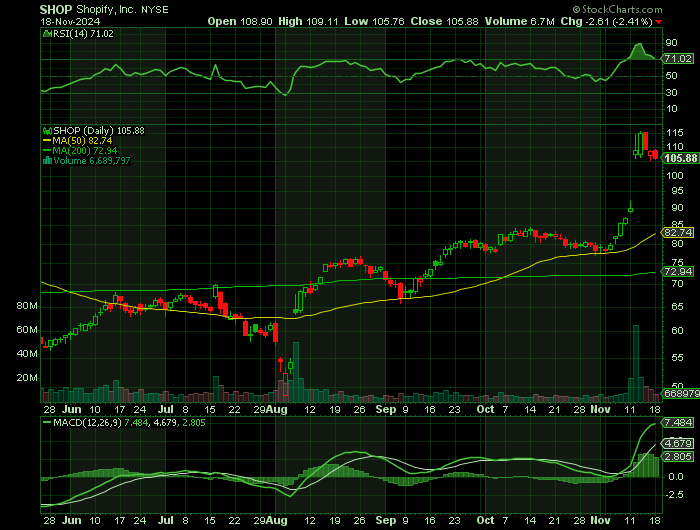This screenshot has width=700, height=530.
Task: Select the Close 105.88 header value
Action: click(x=444, y=21)
